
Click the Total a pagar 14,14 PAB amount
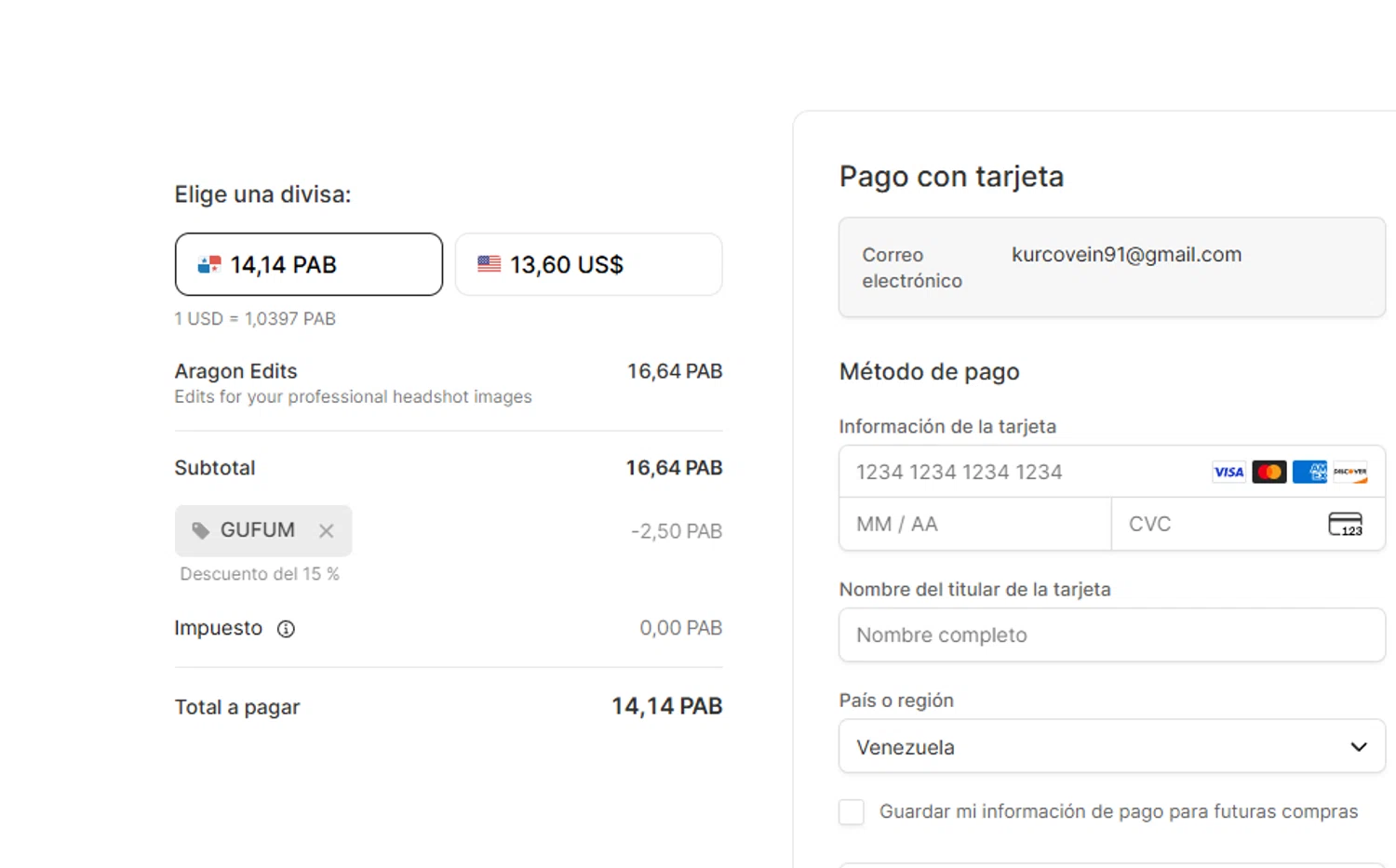(666, 706)
